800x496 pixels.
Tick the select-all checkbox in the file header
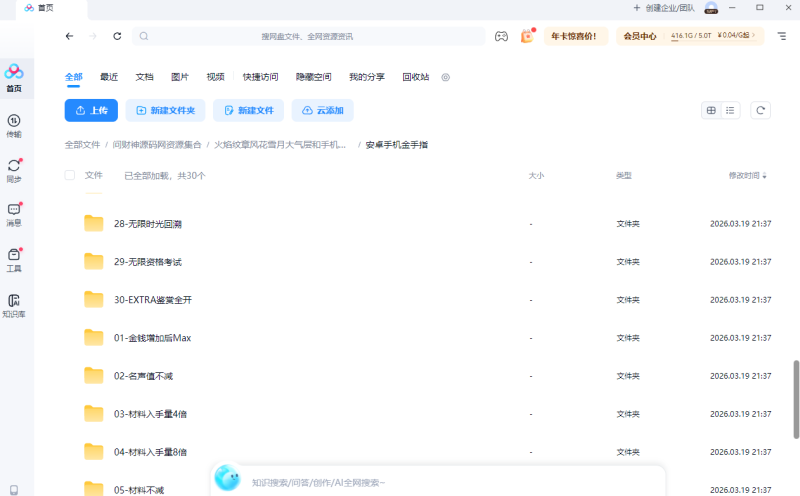(70, 175)
